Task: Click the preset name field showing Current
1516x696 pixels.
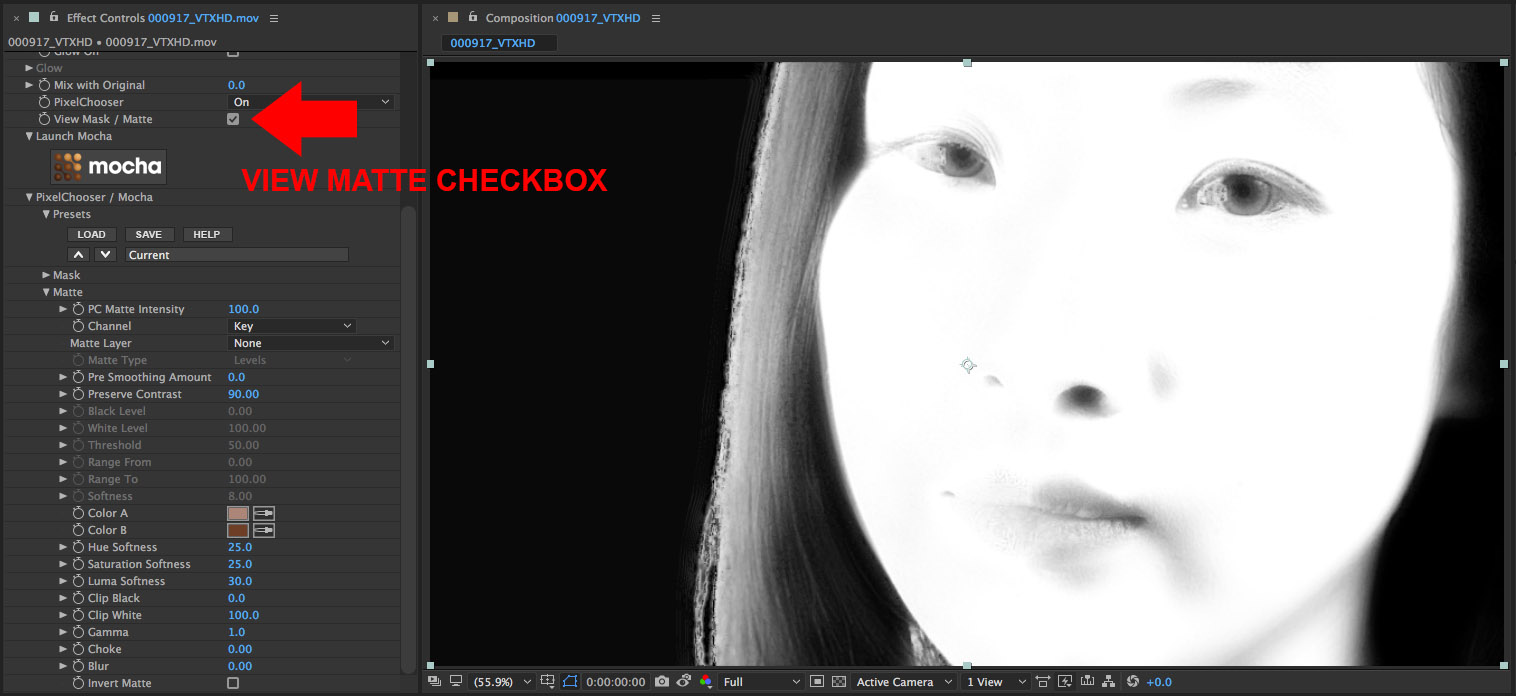Action: (x=237, y=255)
